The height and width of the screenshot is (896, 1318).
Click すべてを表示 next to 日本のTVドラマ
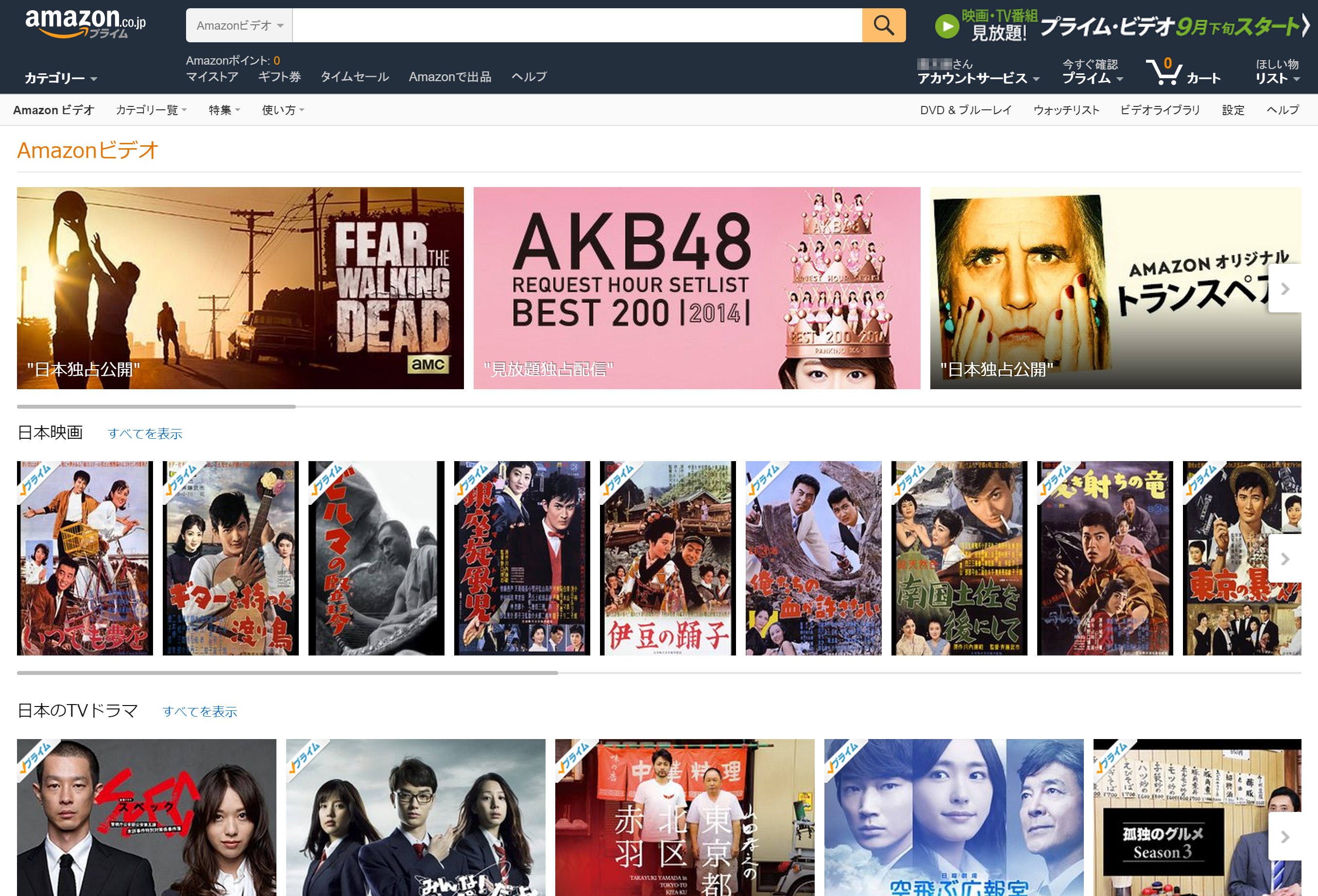(x=200, y=712)
